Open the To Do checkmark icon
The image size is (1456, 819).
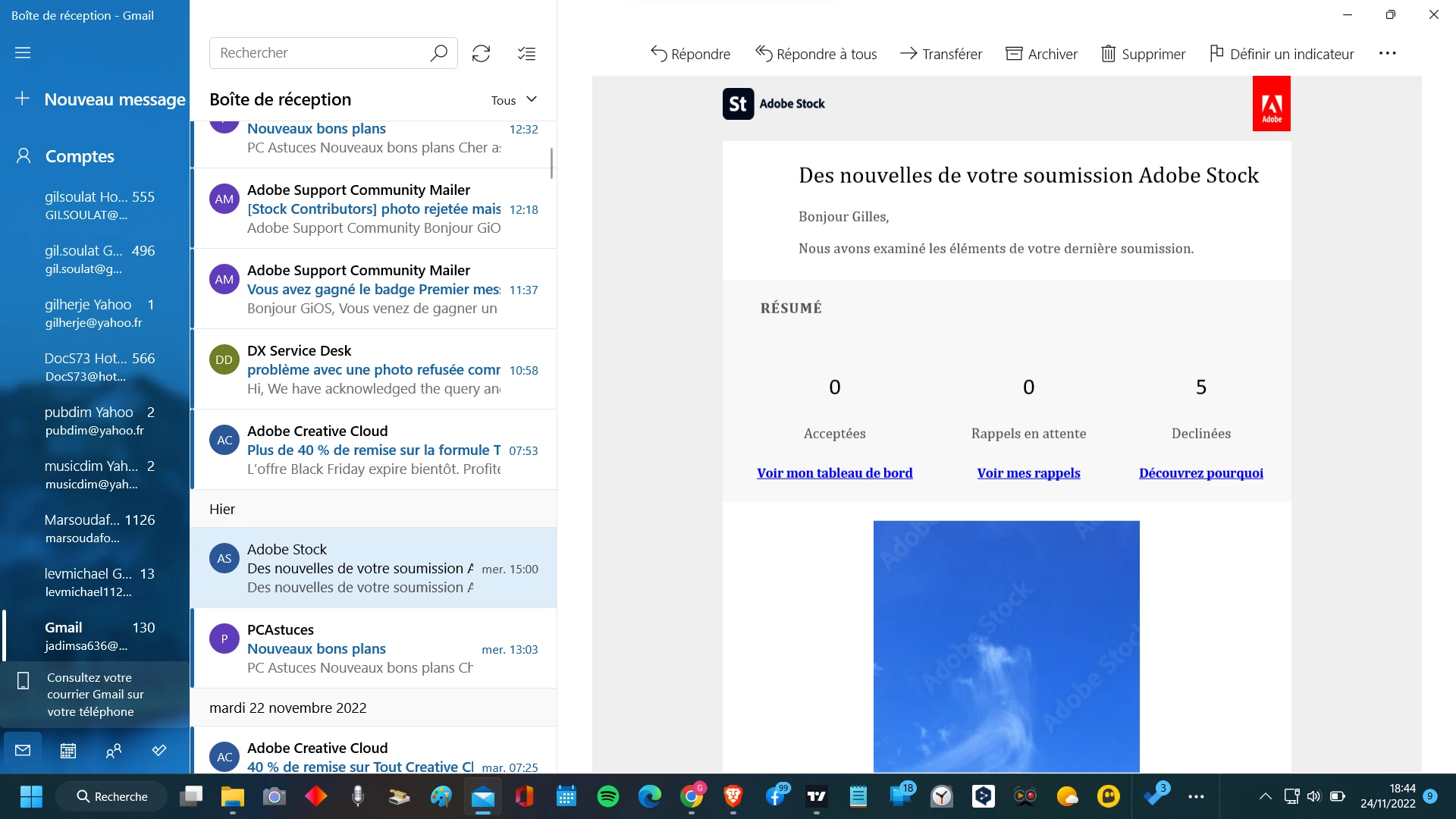click(x=159, y=751)
